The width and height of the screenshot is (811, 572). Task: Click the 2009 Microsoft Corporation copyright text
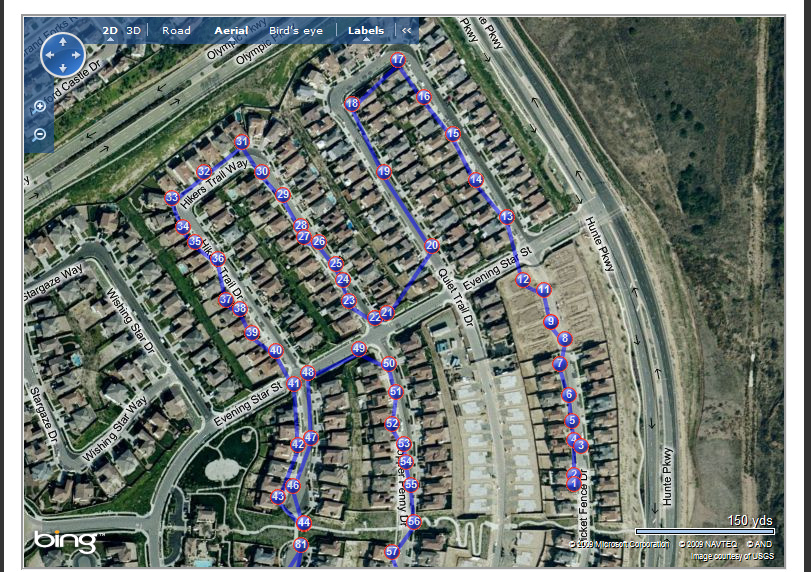[619, 544]
